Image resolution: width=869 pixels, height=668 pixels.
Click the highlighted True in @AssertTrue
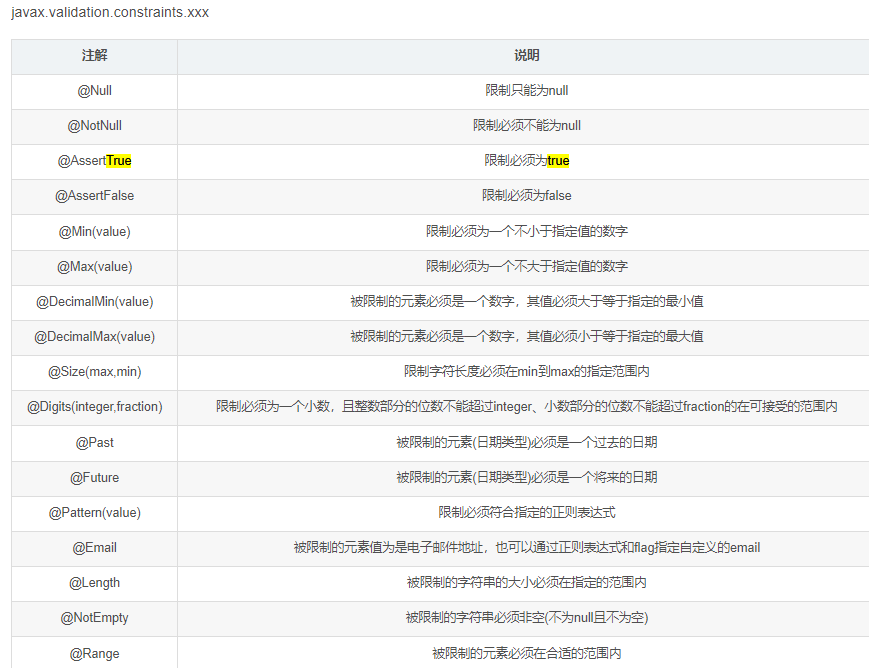pos(116,161)
